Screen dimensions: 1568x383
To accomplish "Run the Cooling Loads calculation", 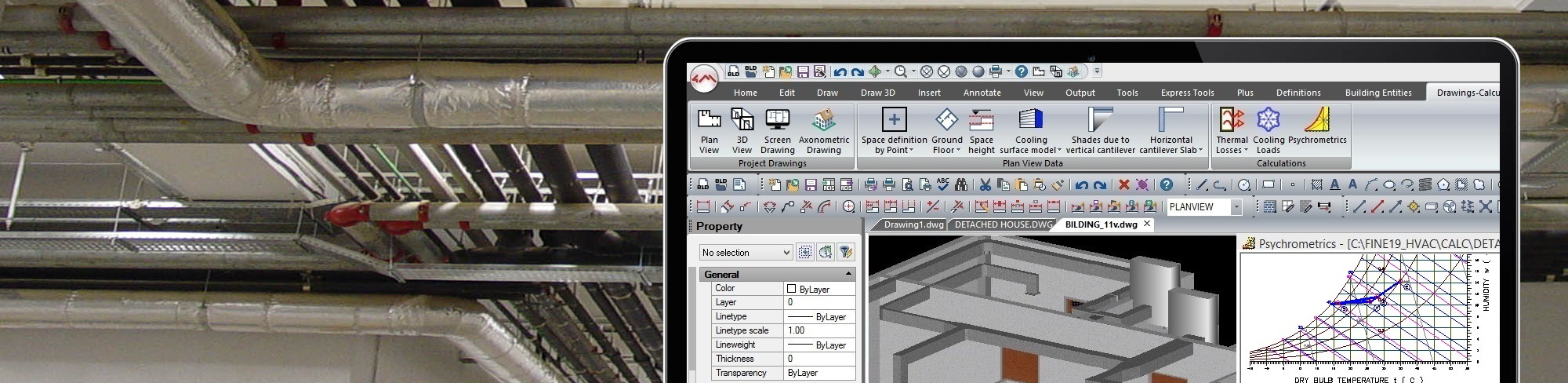I will tap(1268, 131).
